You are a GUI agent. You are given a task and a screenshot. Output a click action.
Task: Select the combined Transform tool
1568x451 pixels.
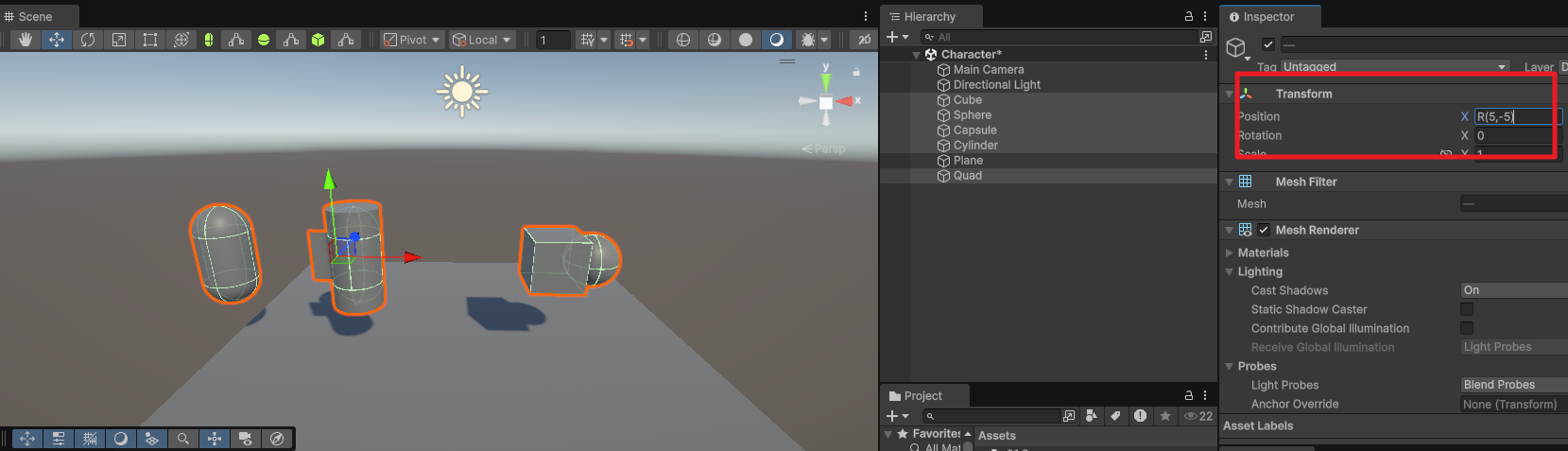181,40
